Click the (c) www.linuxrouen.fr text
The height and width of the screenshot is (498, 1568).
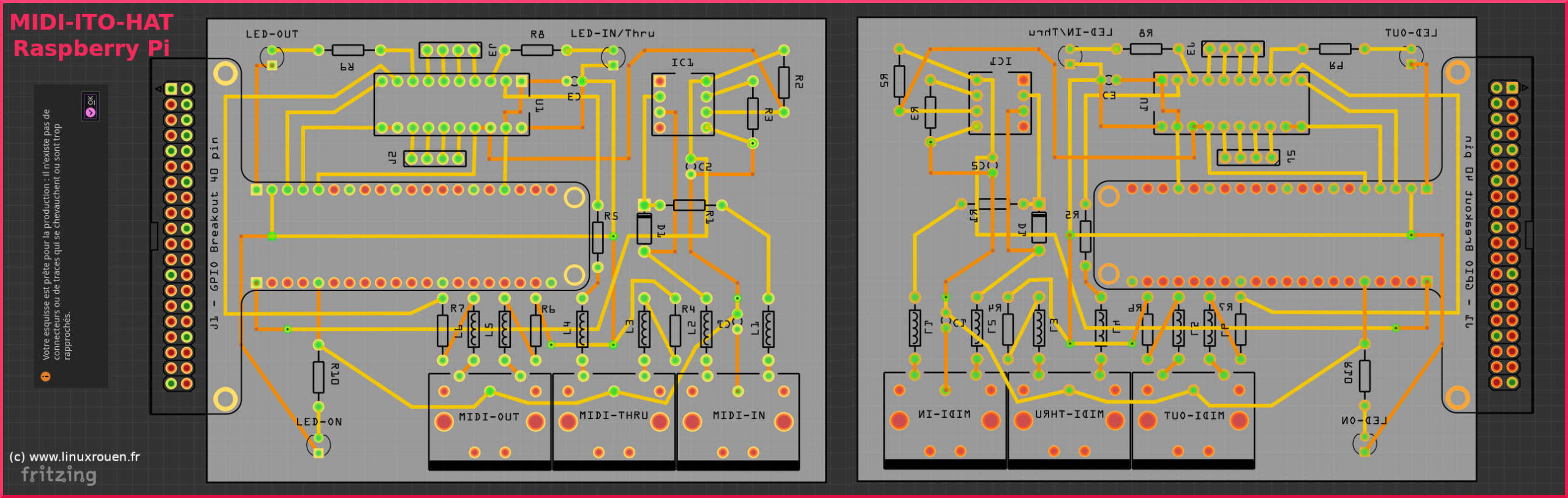[x=74, y=456]
